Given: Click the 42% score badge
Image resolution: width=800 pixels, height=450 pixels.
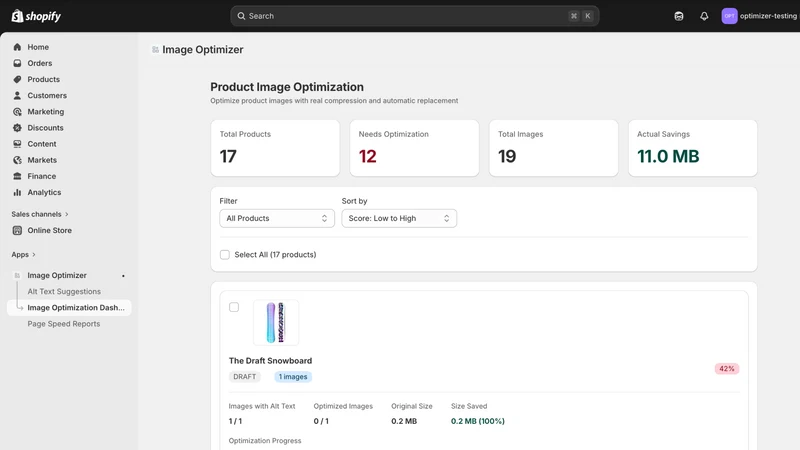Looking at the screenshot, I should 727,368.
